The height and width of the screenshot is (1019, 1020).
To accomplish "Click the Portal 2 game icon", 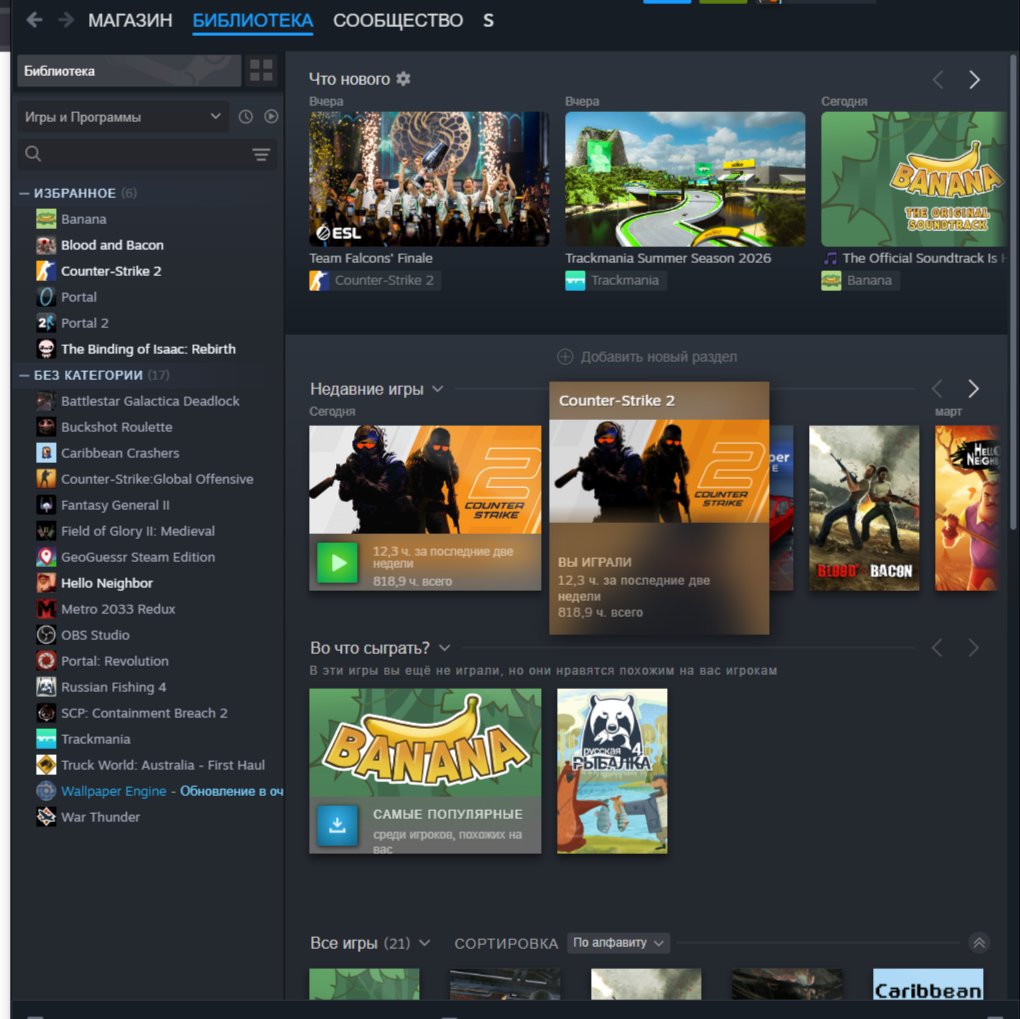I will [x=46, y=323].
